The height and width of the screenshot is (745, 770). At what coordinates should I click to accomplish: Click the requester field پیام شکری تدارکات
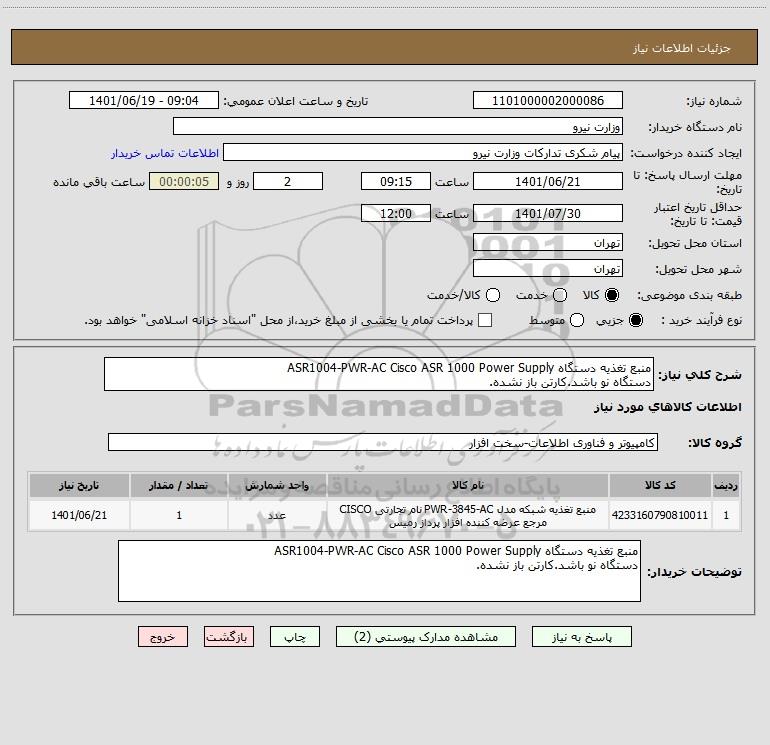click(x=423, y=152)
